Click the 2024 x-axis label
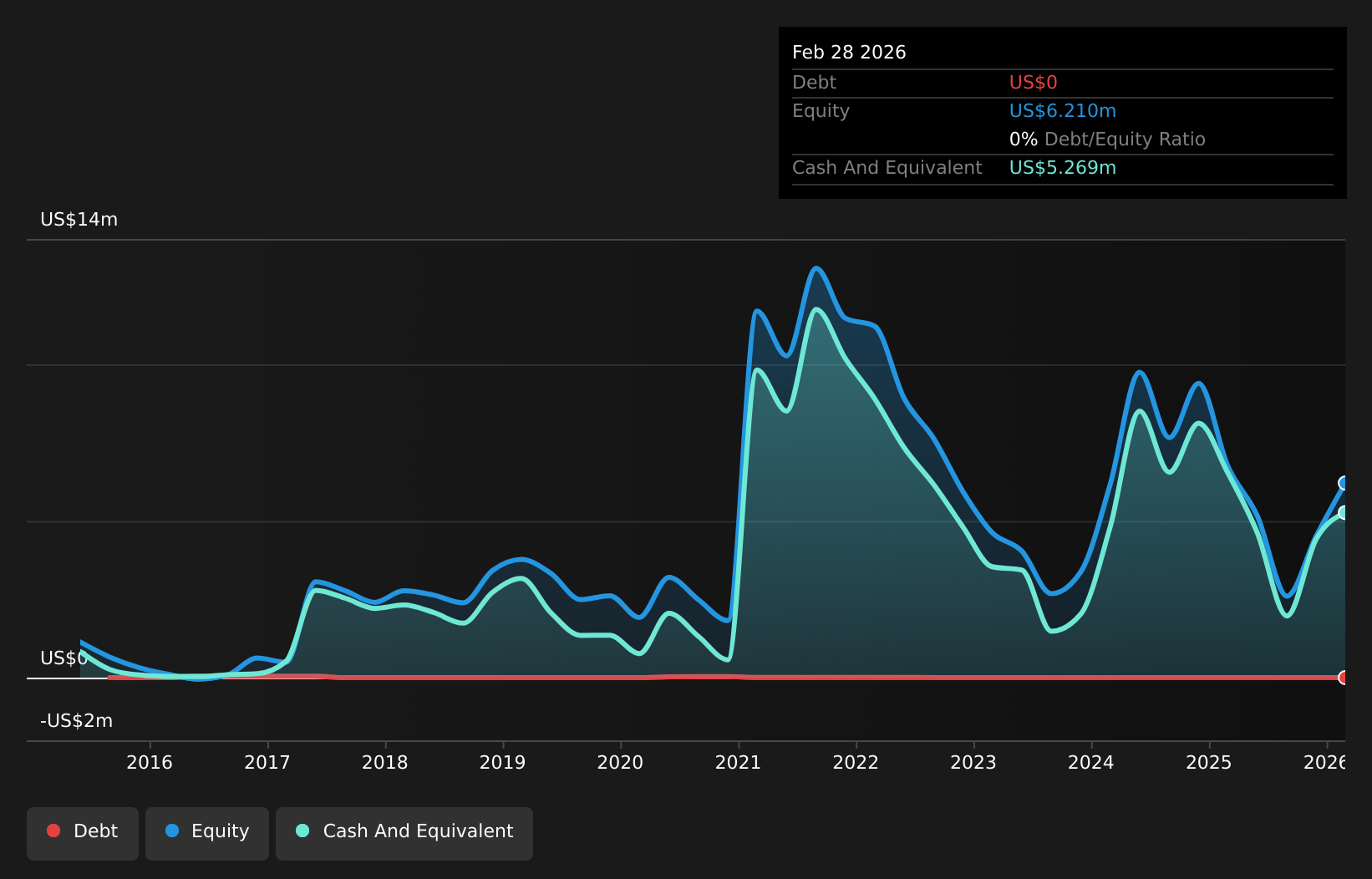The width and height of the screenshot is (1372, 879). 1091,762
